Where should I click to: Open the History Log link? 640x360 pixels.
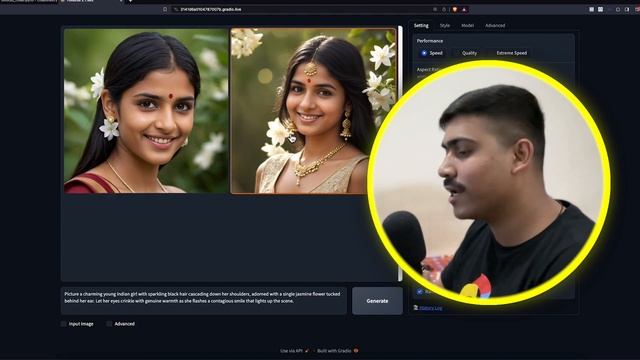point(431,308)
